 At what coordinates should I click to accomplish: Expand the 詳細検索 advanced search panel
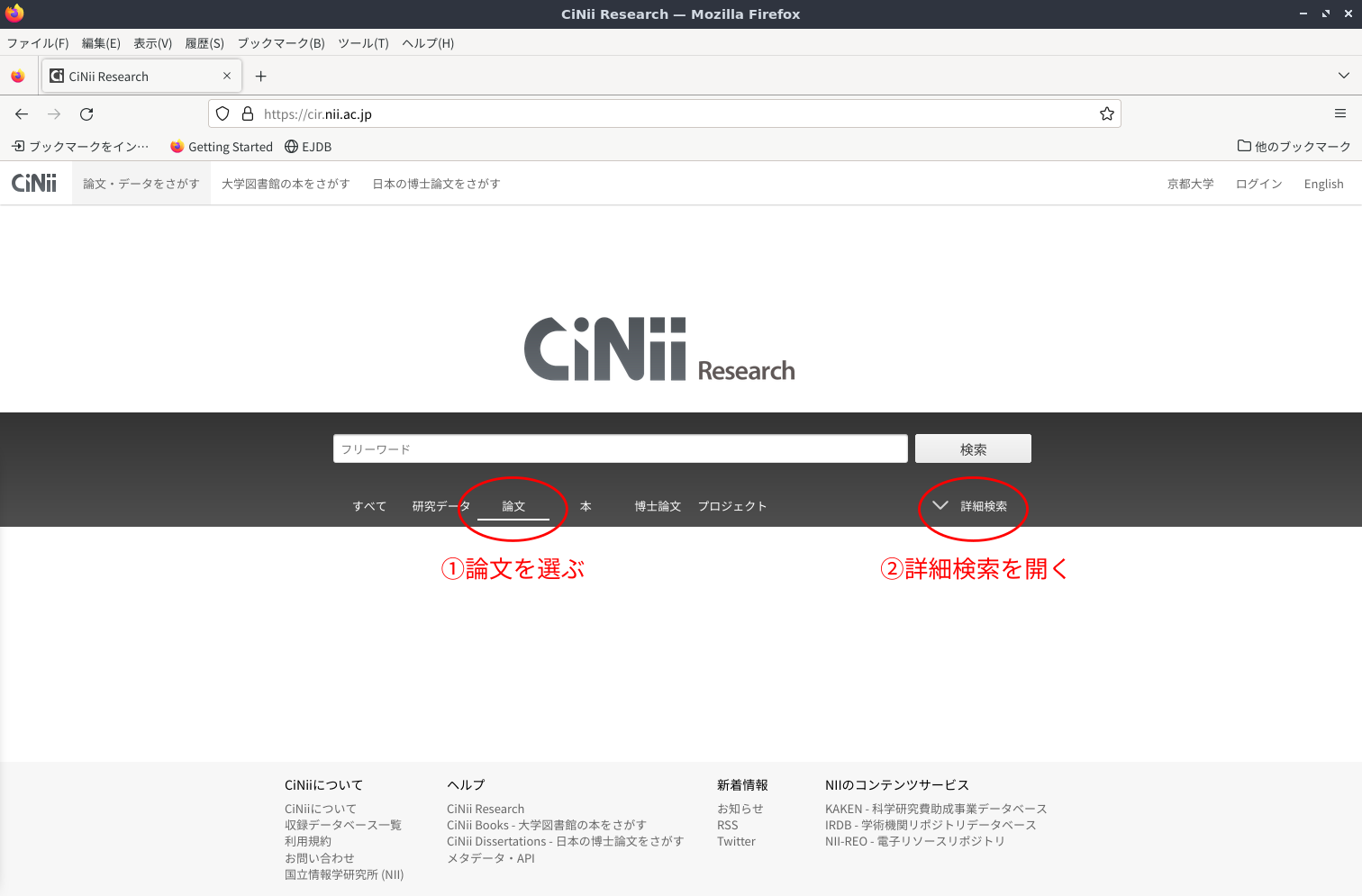coord(971,506)
